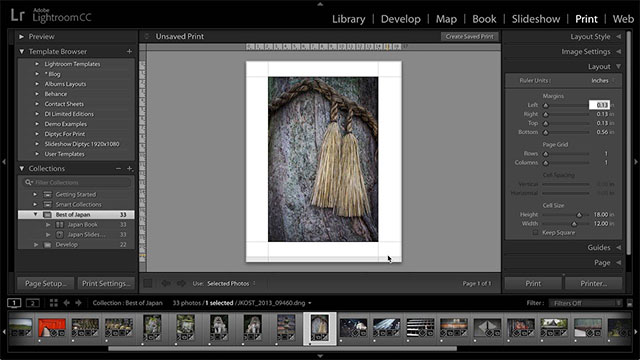Collapse right panel with side arrow

(636, 162)
